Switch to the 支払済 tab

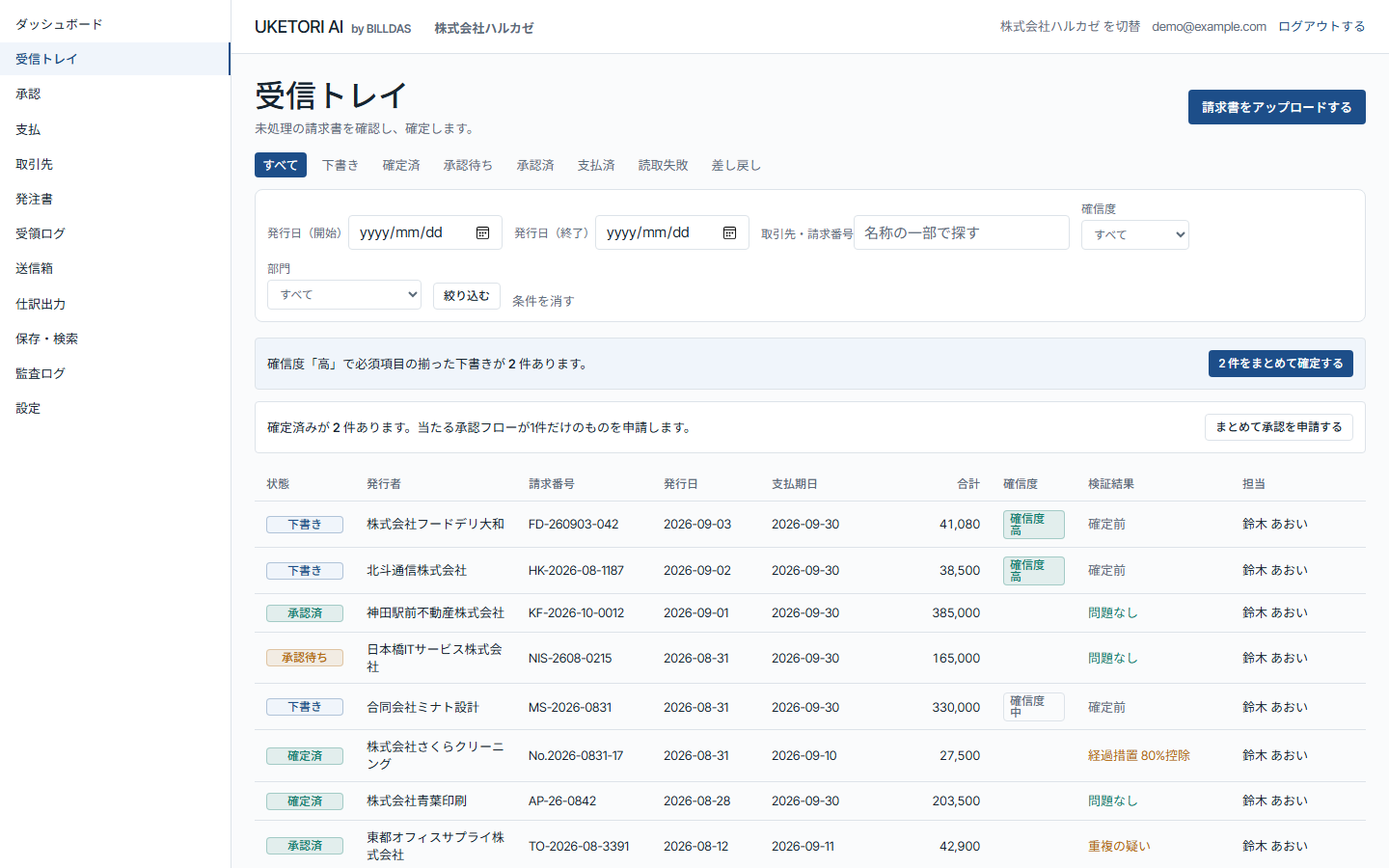click(596, 165)
